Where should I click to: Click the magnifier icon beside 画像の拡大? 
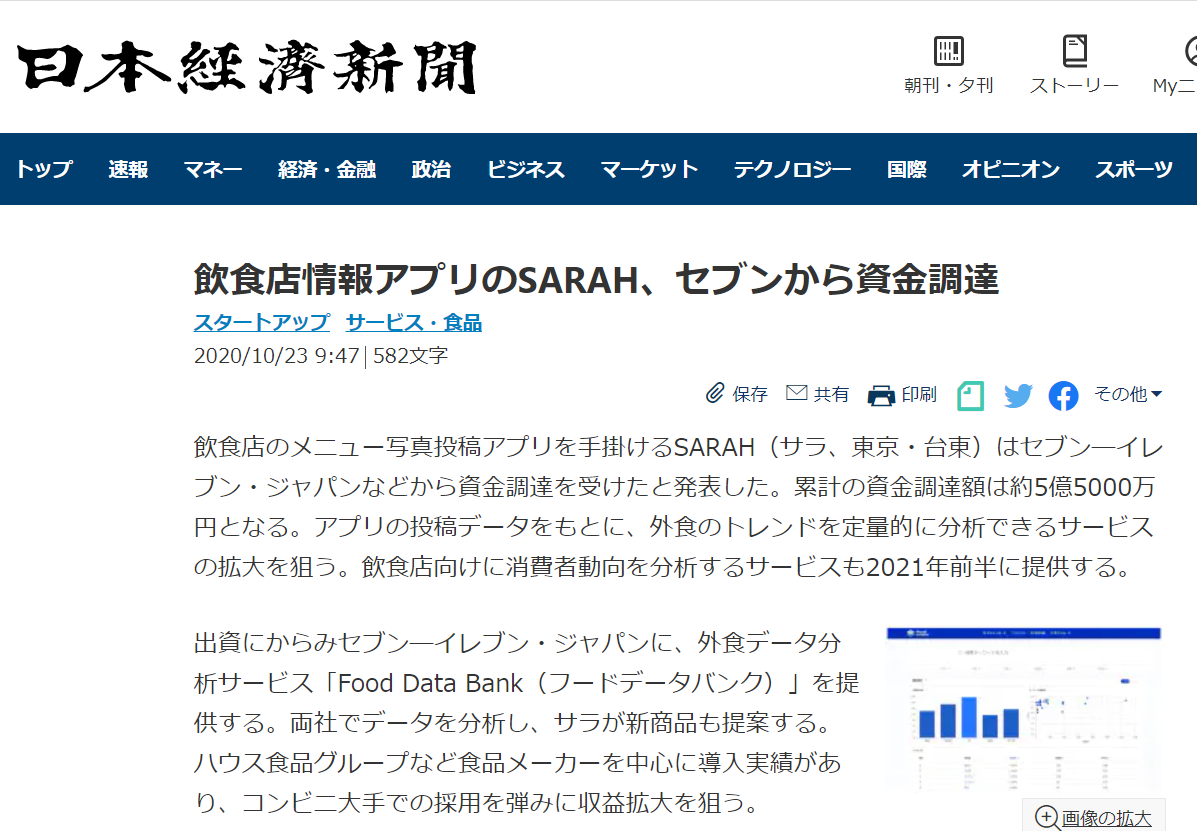[1047, 817]
